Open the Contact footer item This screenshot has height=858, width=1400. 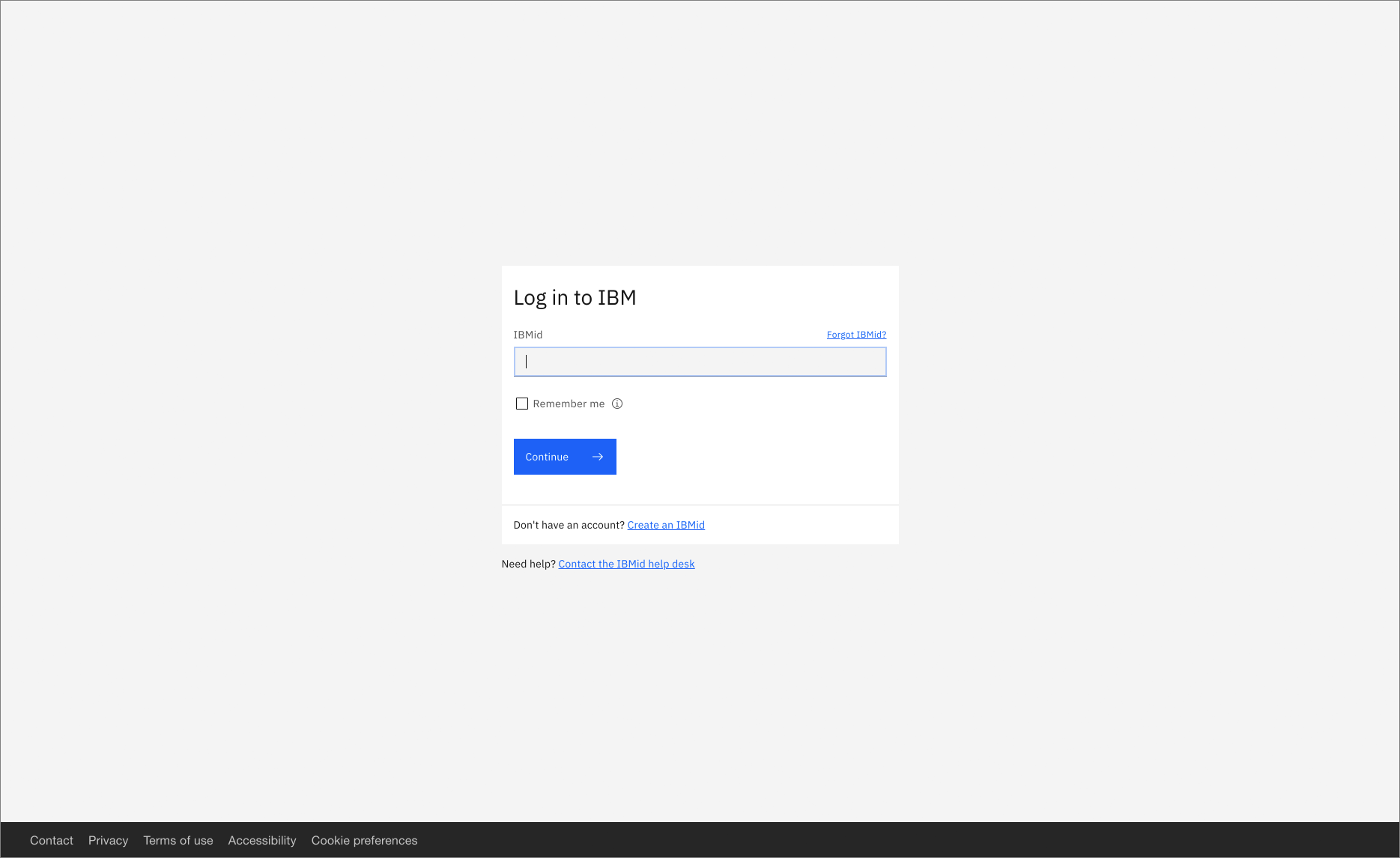pos(51,840)
